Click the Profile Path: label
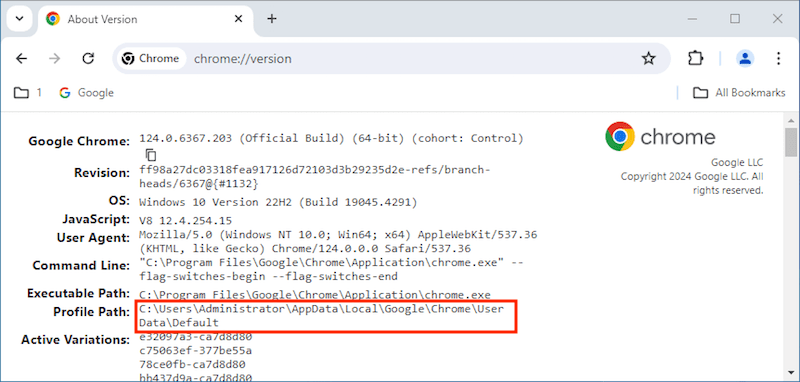Image resolution: width=800 pixels, height=382 pixels. (92, 312)
